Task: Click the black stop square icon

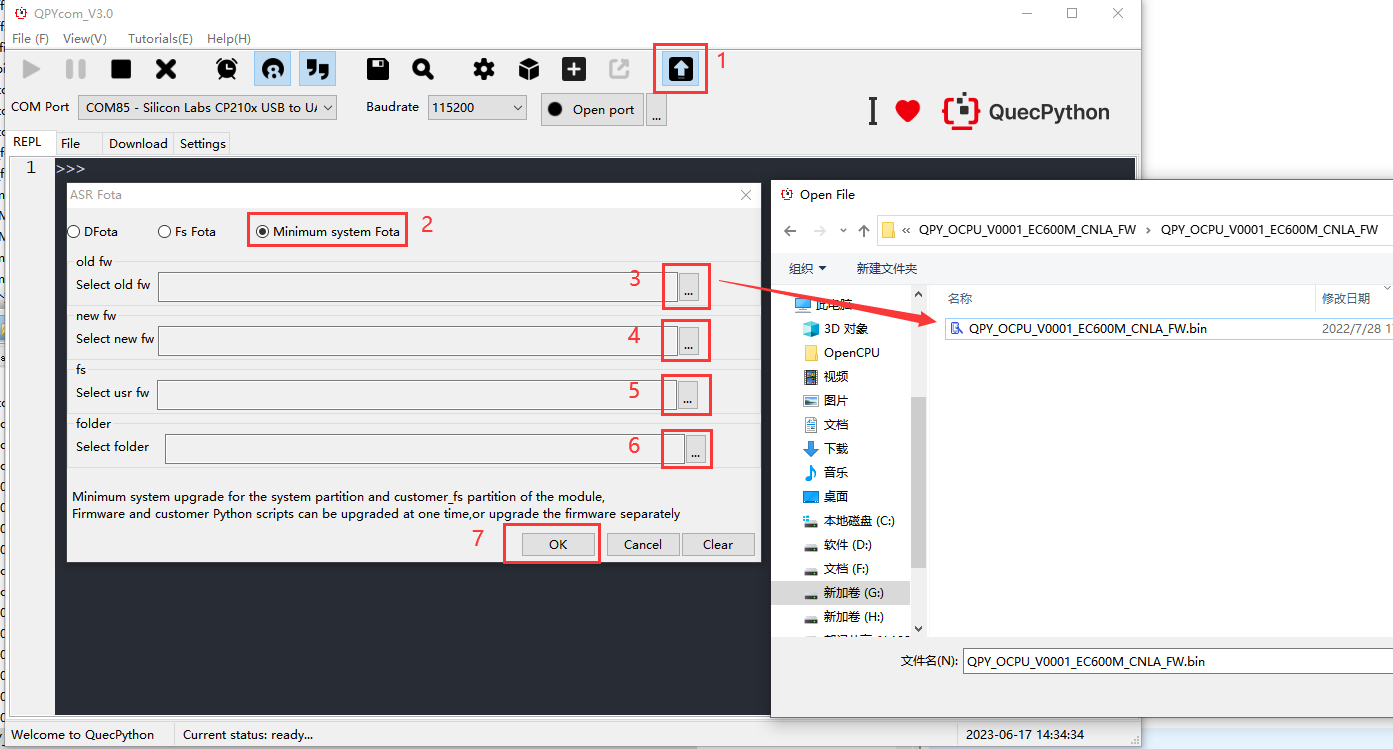Action: pos(121,69)
